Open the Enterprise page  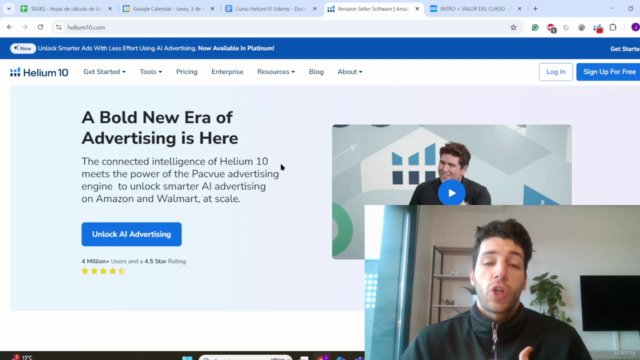click(227, 72)
